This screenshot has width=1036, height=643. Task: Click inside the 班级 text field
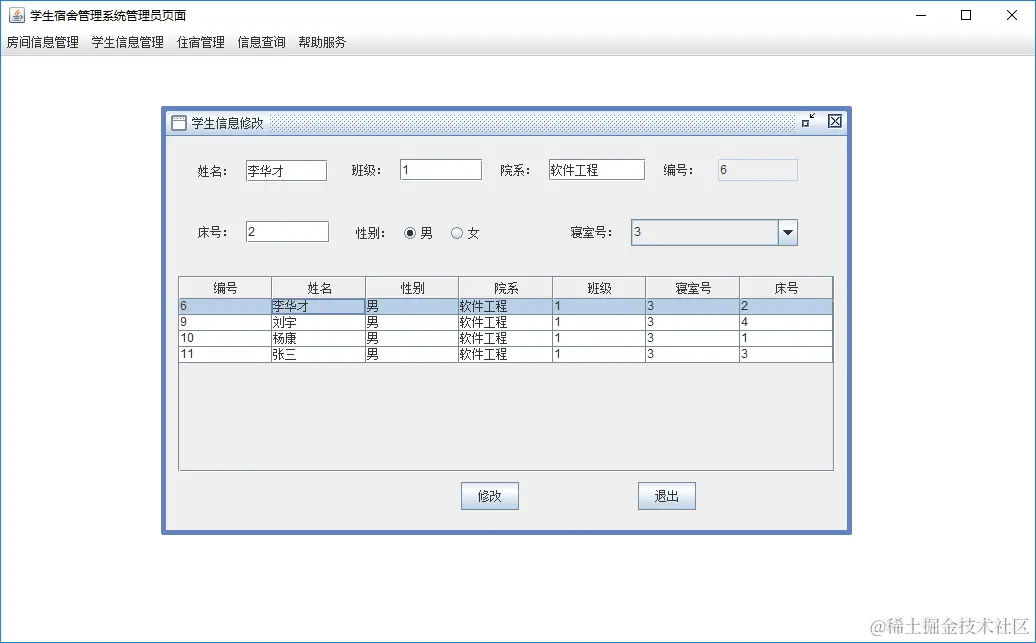pos(440,169)
